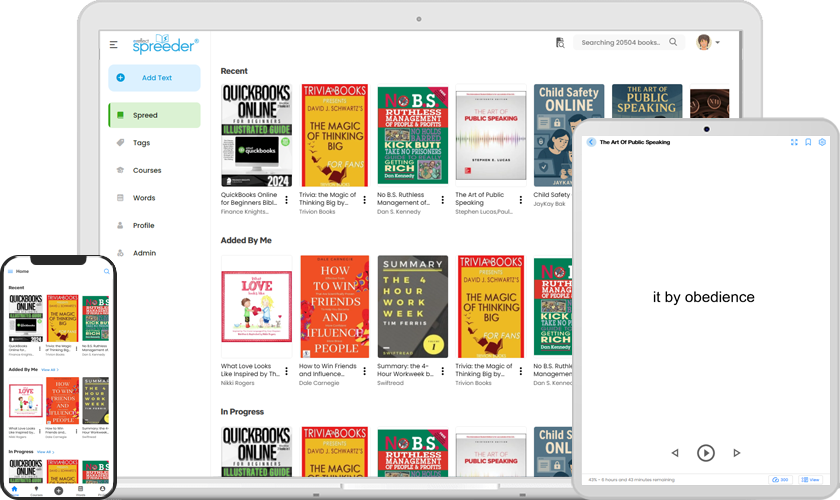This screenshot has height=500, width=840.
Task: Click the Add Text button
Action: tap(154, 78)
